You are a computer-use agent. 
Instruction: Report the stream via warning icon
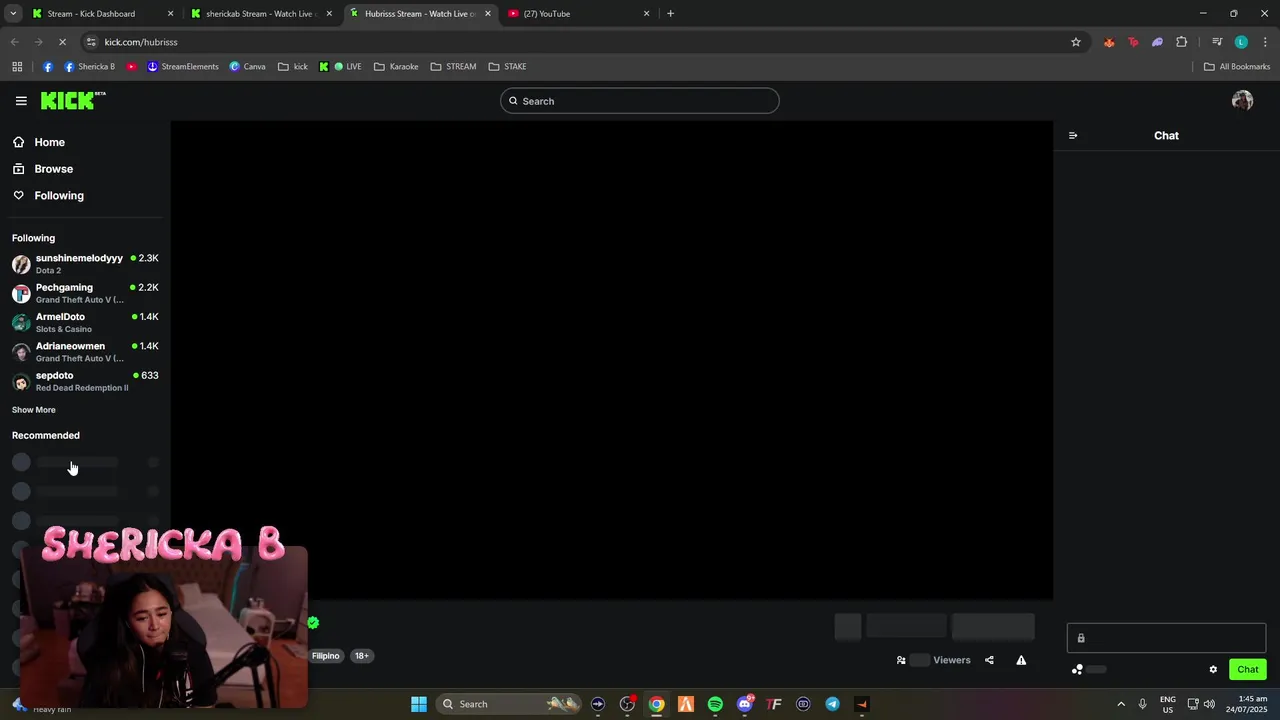tap(1021, 660)
